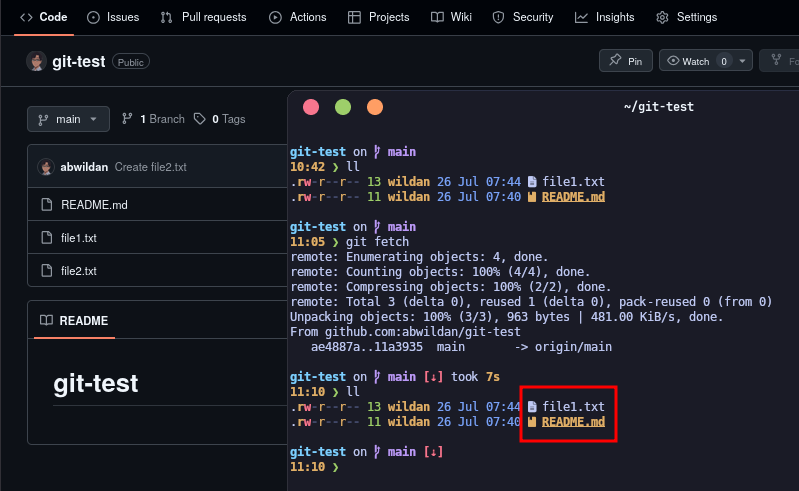View the 0 Tags link
Viewport: 799px width, 491px height.
coord(220,119)
